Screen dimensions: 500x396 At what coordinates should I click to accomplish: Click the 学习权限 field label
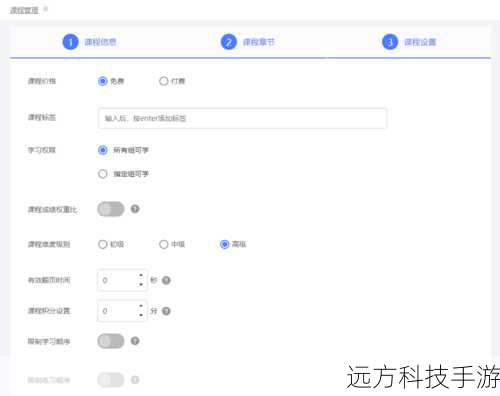pyautogui.click(x=42, y=150)
